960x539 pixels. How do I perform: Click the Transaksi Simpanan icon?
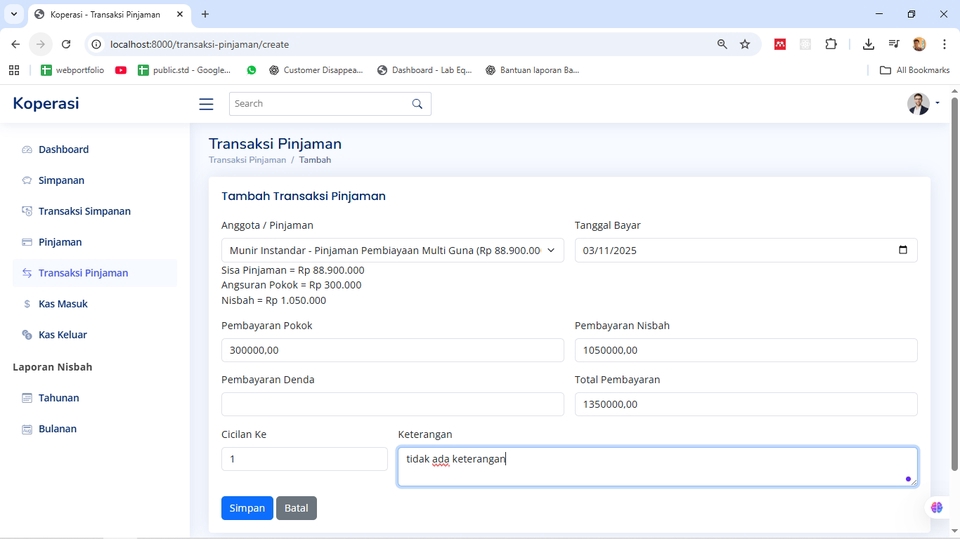27,211
